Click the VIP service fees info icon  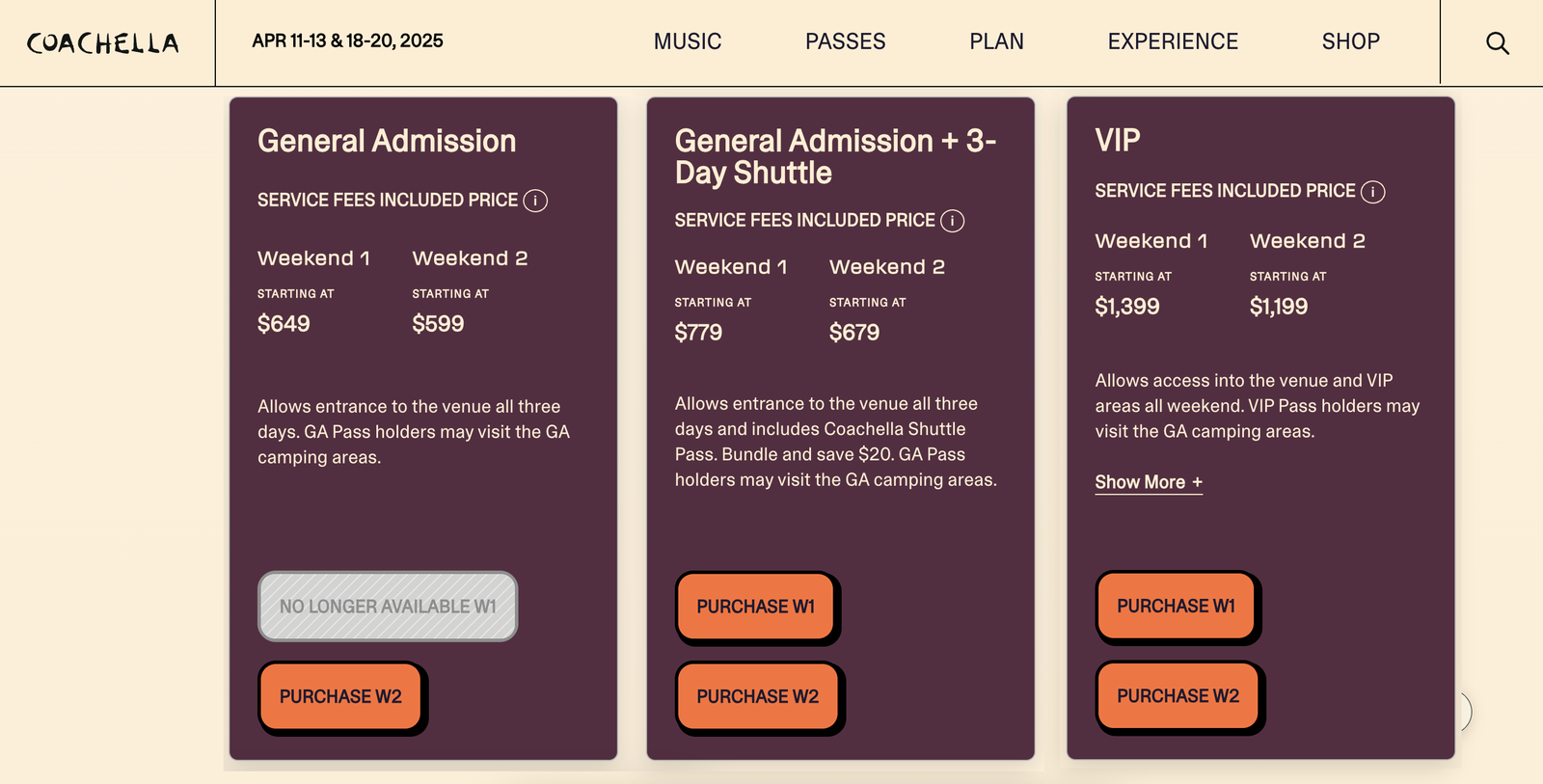[1372, 192]
